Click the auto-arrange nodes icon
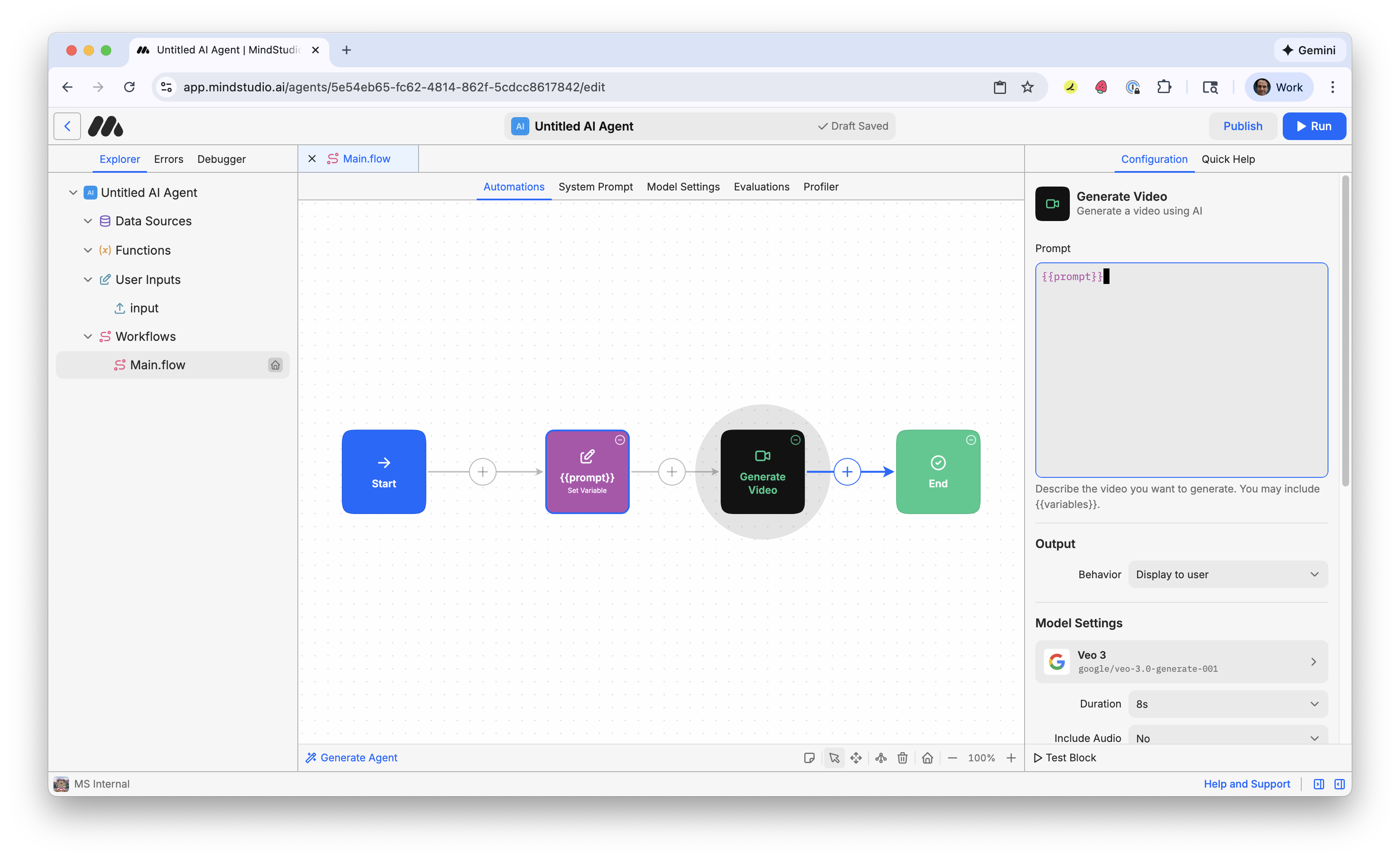 (x=881, y=757)
